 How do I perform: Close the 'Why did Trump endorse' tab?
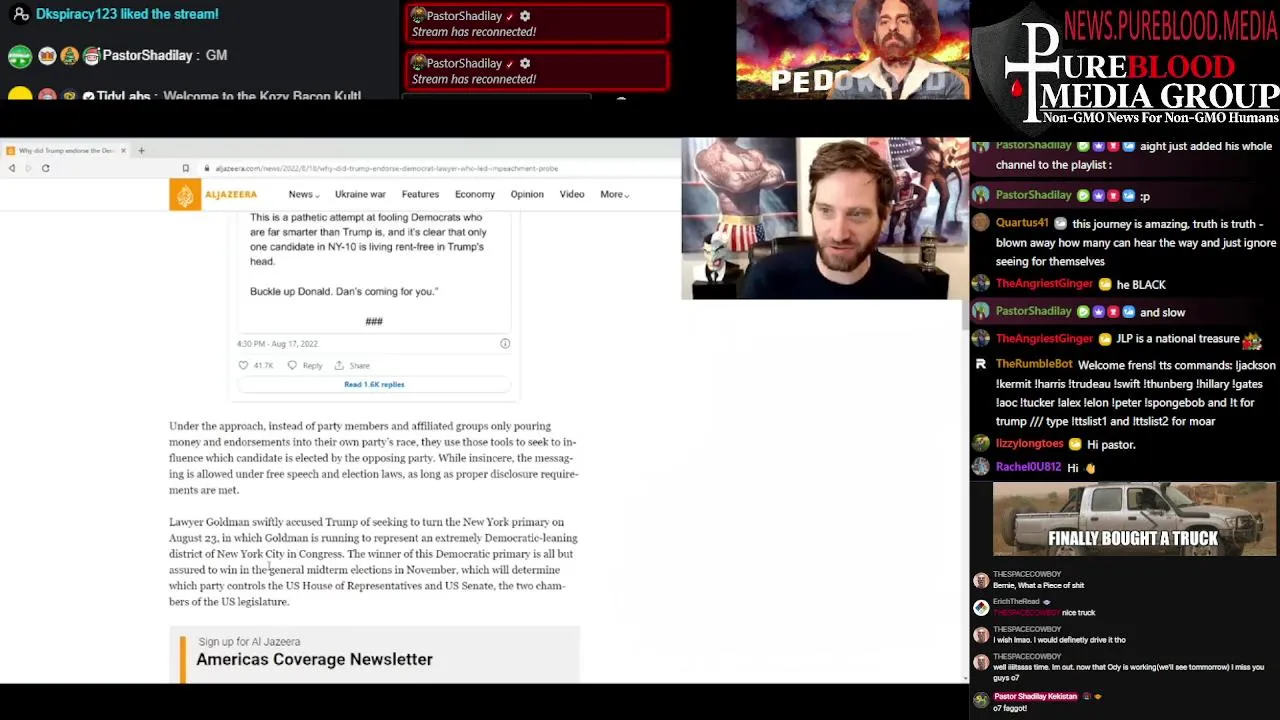click(123, 150)
